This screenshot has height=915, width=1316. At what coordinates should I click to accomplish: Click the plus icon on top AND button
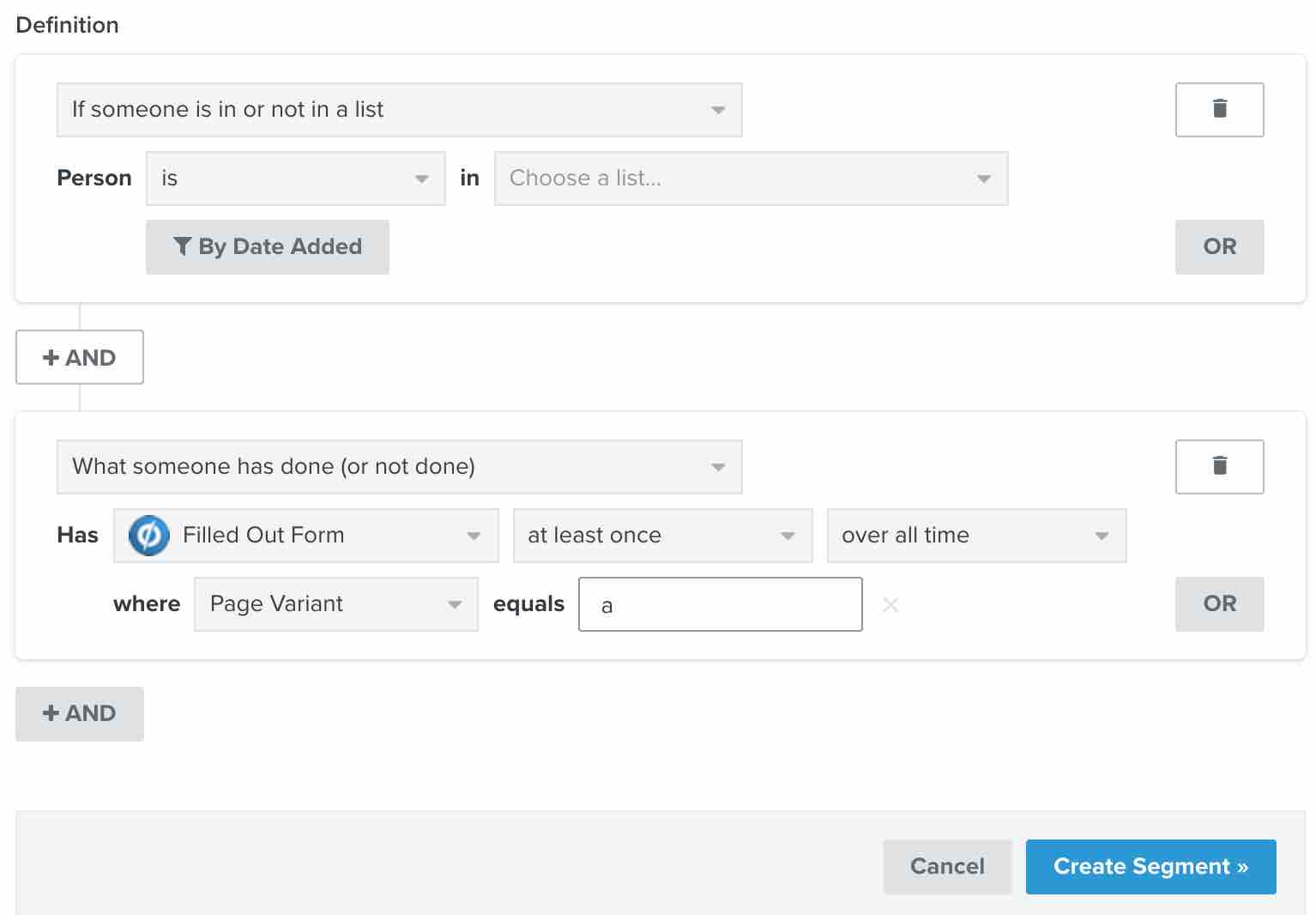coord(50,357)
